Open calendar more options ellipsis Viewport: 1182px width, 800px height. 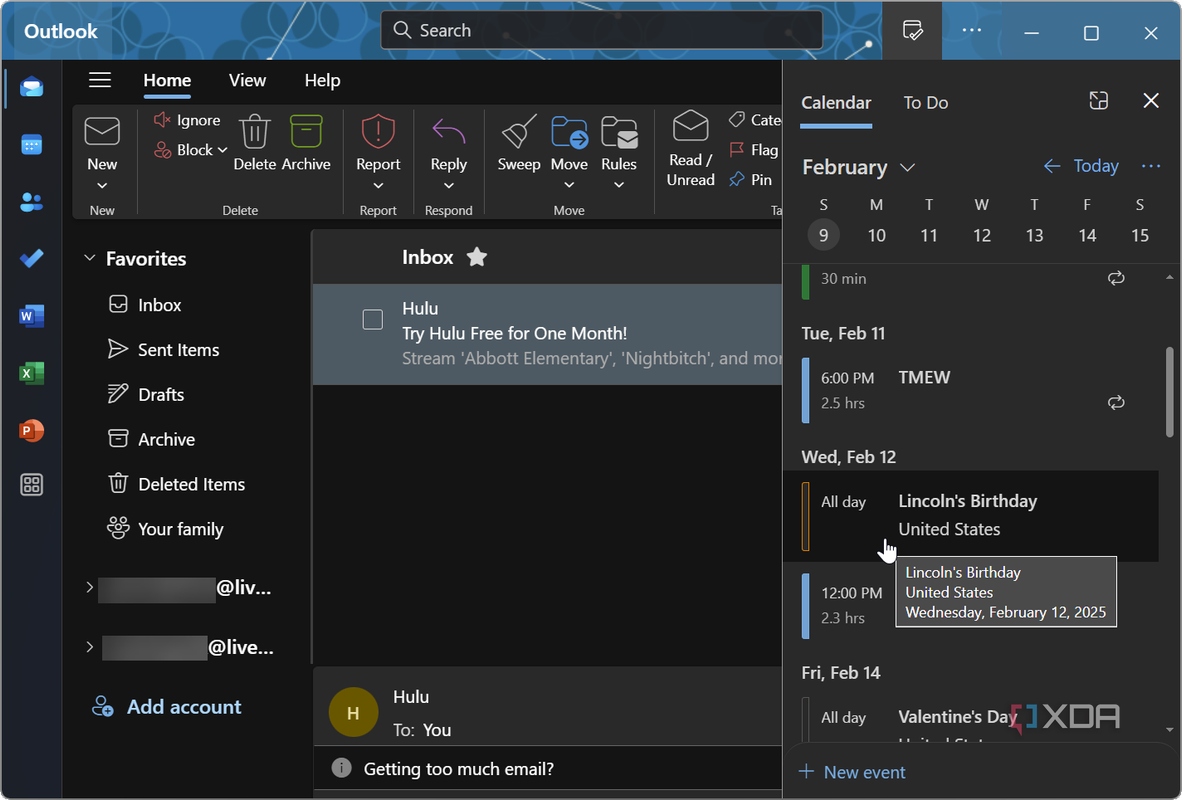[1151, 166]
